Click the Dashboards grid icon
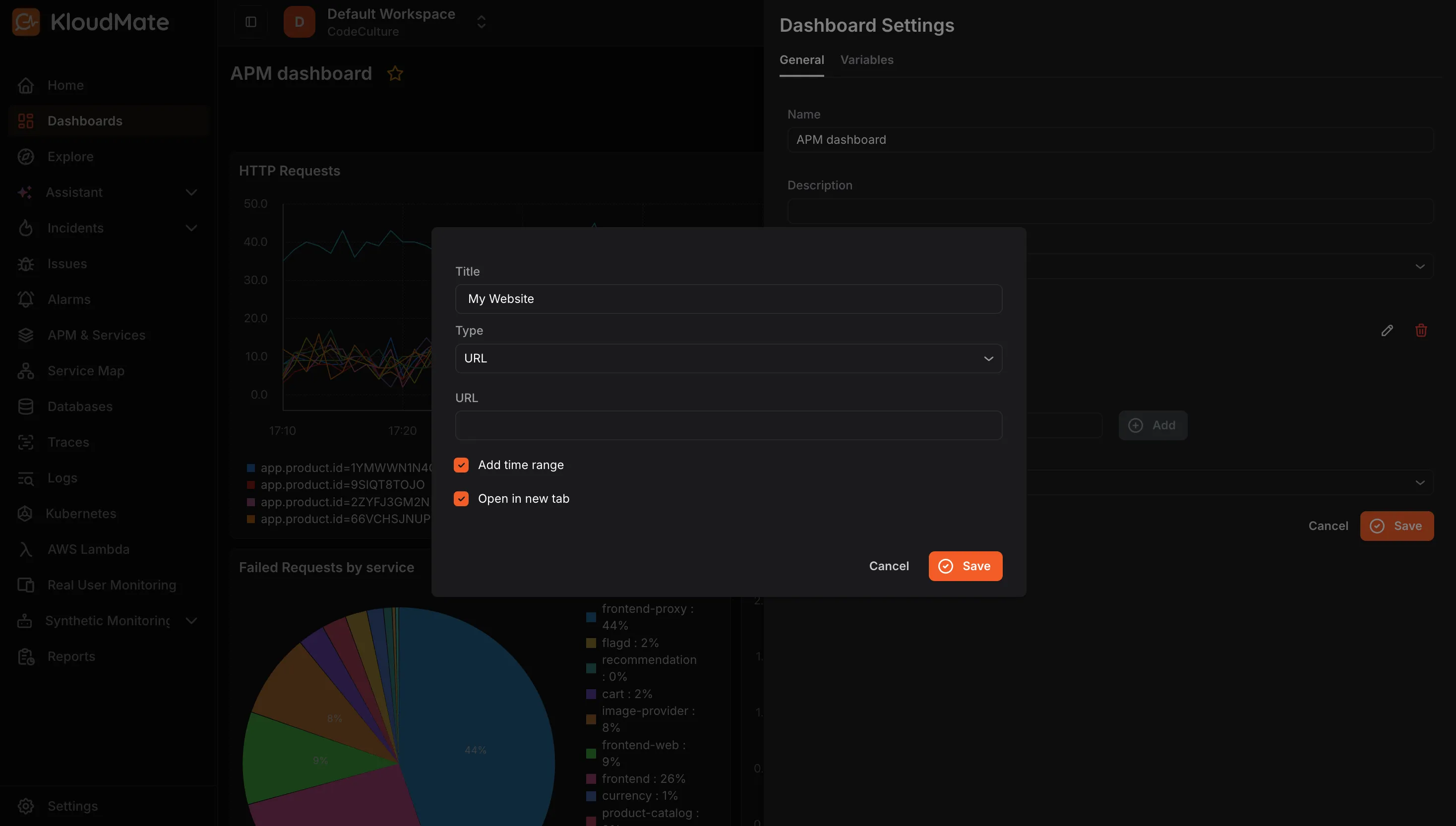Viewport: 1456px width, 826px height. 25,121
